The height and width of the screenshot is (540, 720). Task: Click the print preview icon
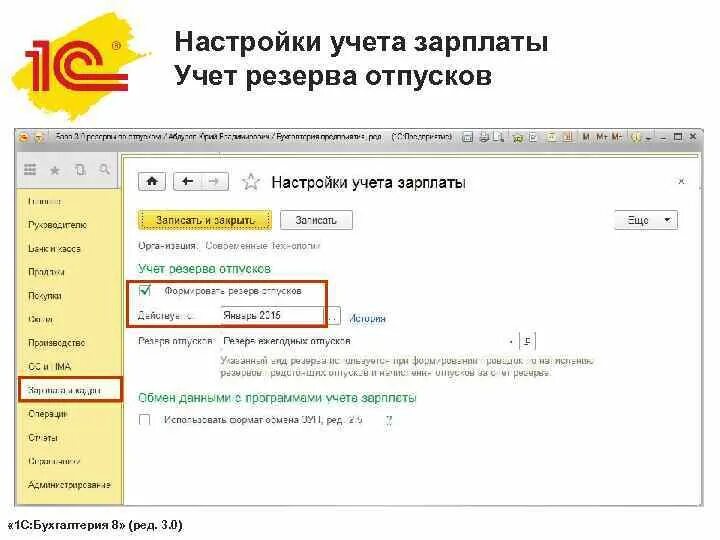[499, 137]
